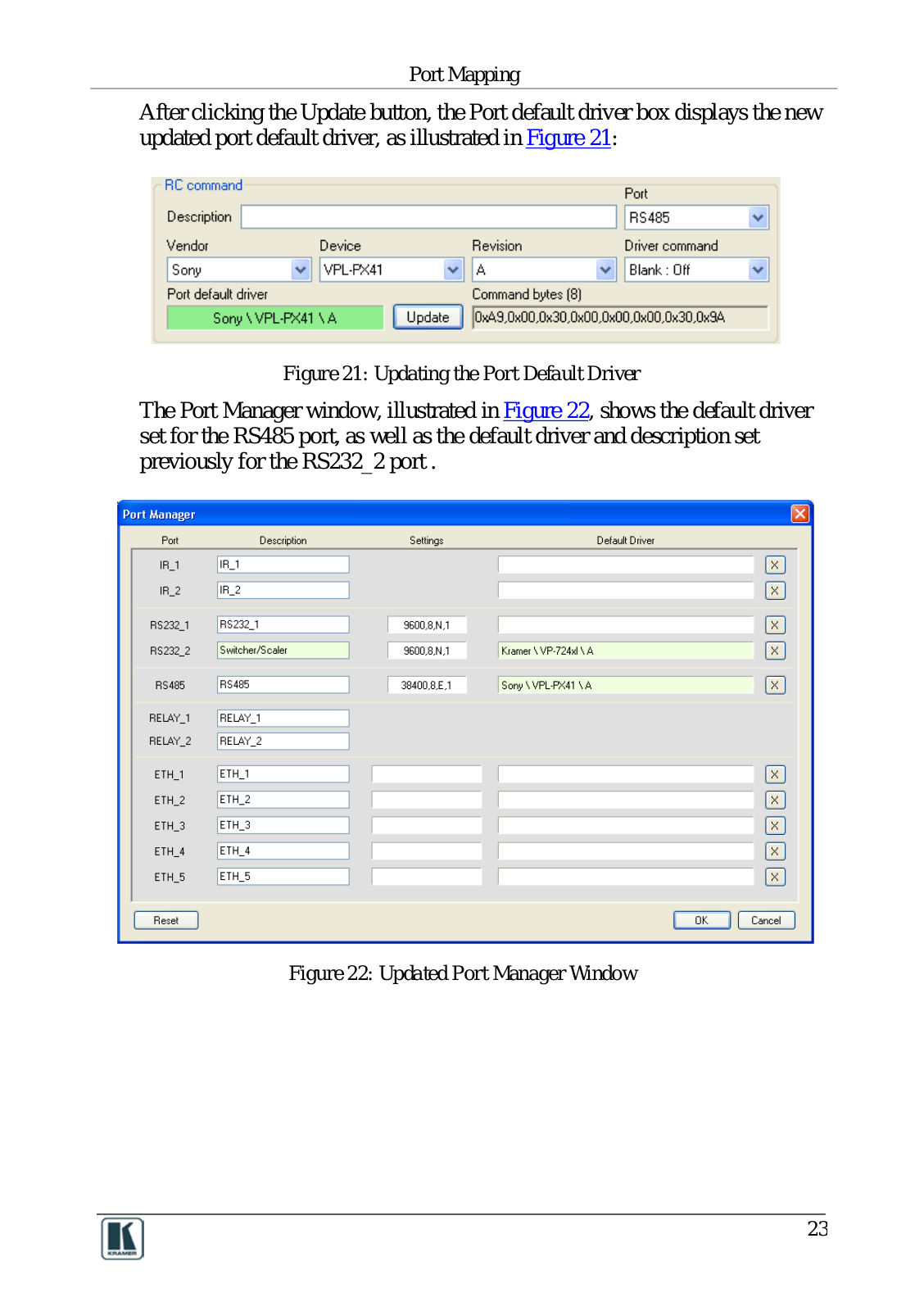Click RS485 description field
Viewport: 924px width, 1311px height.
pos(283,684)
